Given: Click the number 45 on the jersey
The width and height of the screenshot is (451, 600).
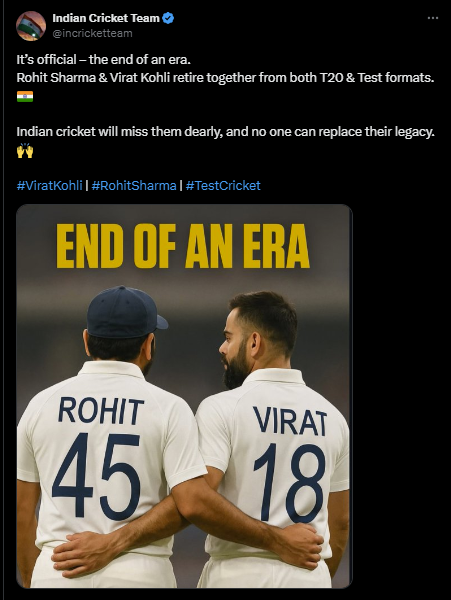Looking at the screenshot, I should point(96,477).
